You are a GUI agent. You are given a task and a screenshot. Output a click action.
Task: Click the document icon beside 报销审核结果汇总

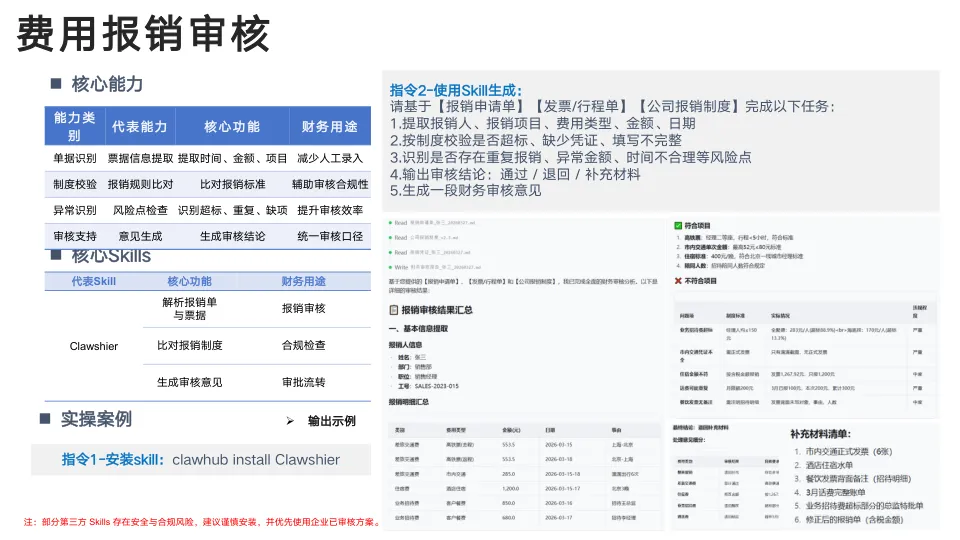394,310
